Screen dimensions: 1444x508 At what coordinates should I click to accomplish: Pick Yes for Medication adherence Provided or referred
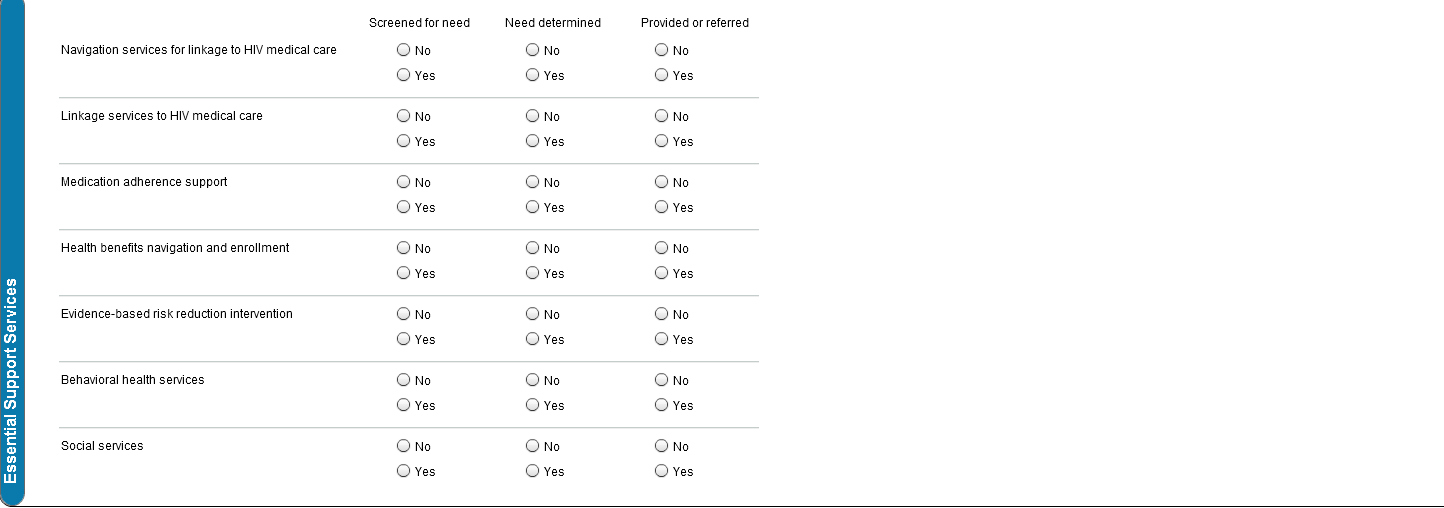[x=662, y=207]
